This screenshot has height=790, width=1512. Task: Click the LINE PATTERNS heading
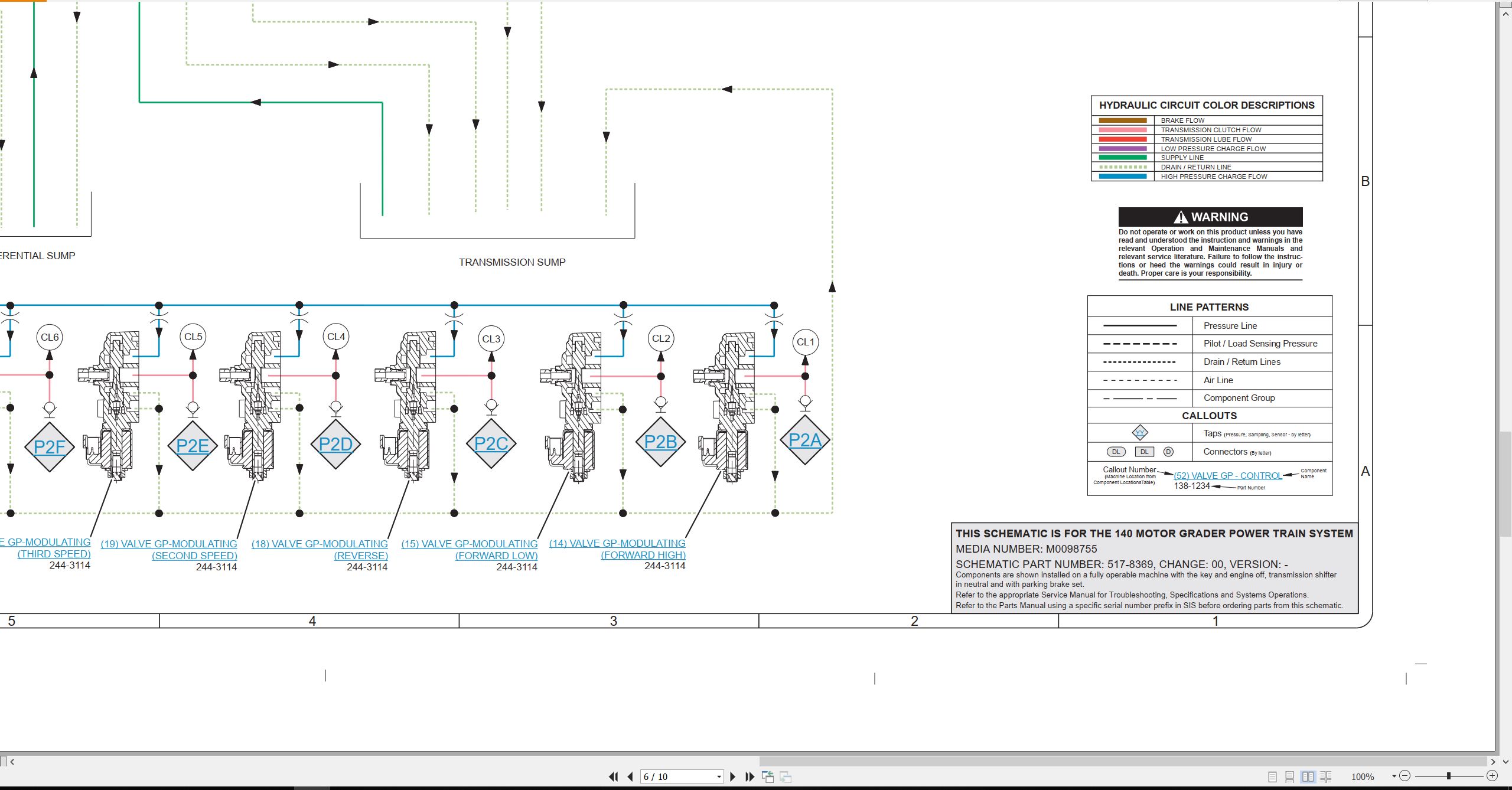coord(1209,307)
